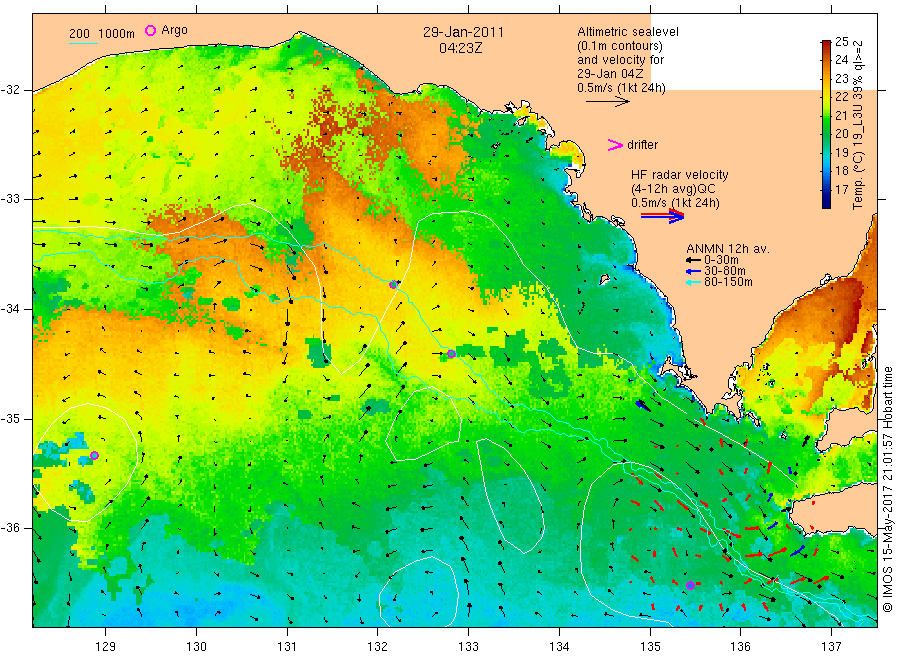
Task: Click the '30-80m' depth label
Action: pos(725,271)
